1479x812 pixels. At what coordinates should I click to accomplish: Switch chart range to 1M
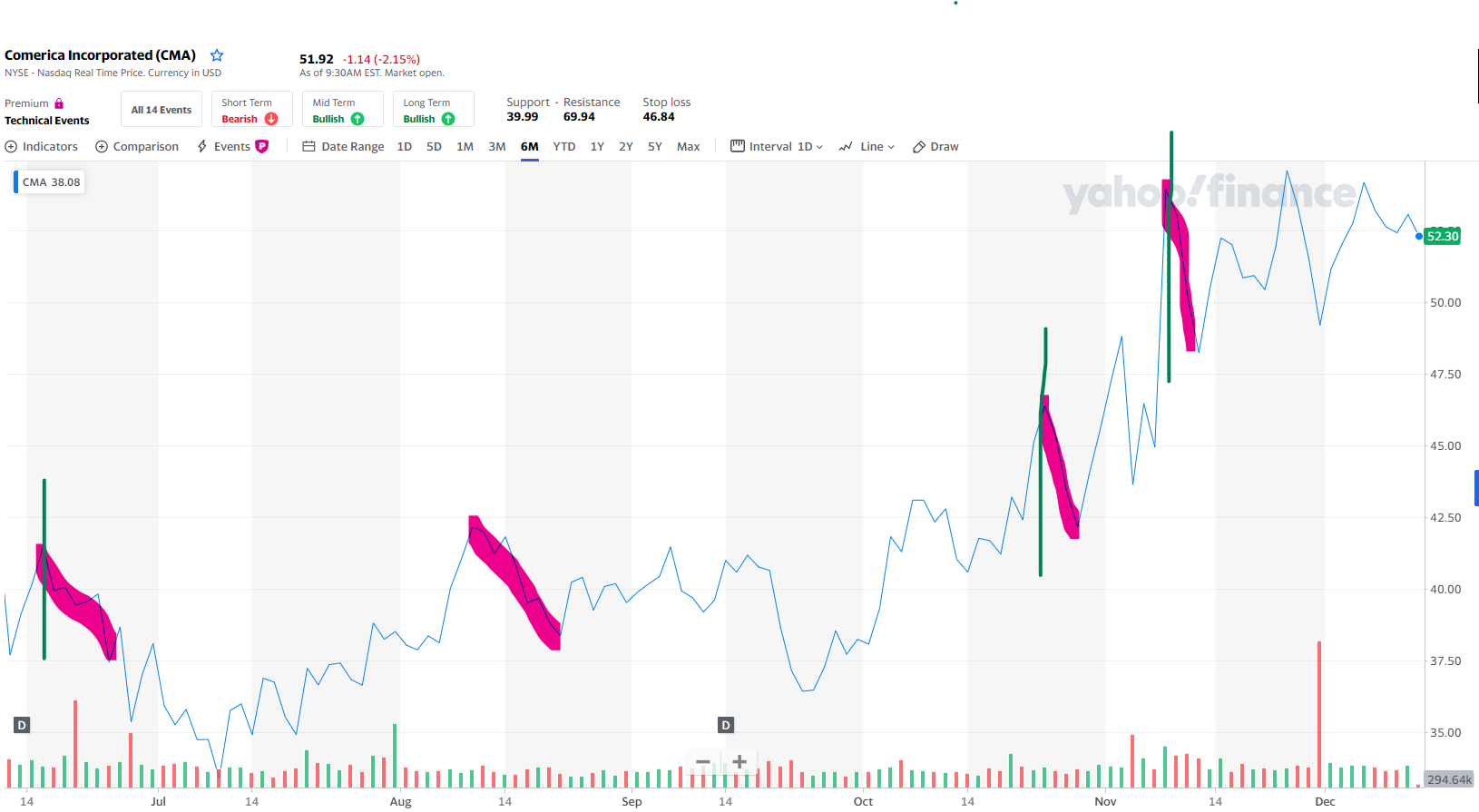pos(465,147)
